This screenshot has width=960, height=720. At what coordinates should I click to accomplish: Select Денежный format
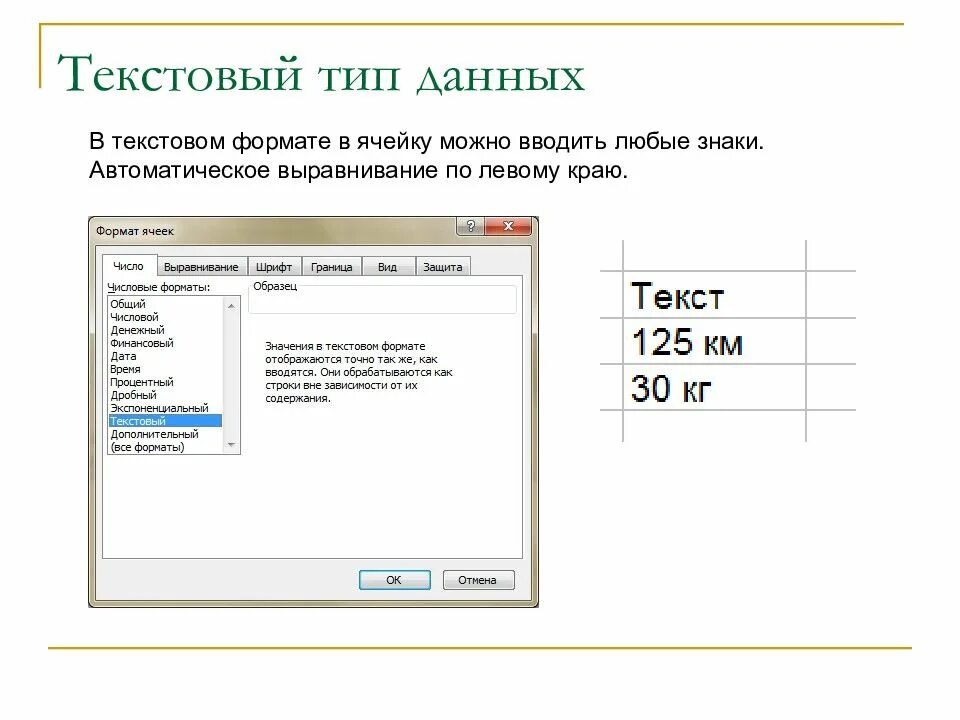pyautogui.click(x=165, y=330)
